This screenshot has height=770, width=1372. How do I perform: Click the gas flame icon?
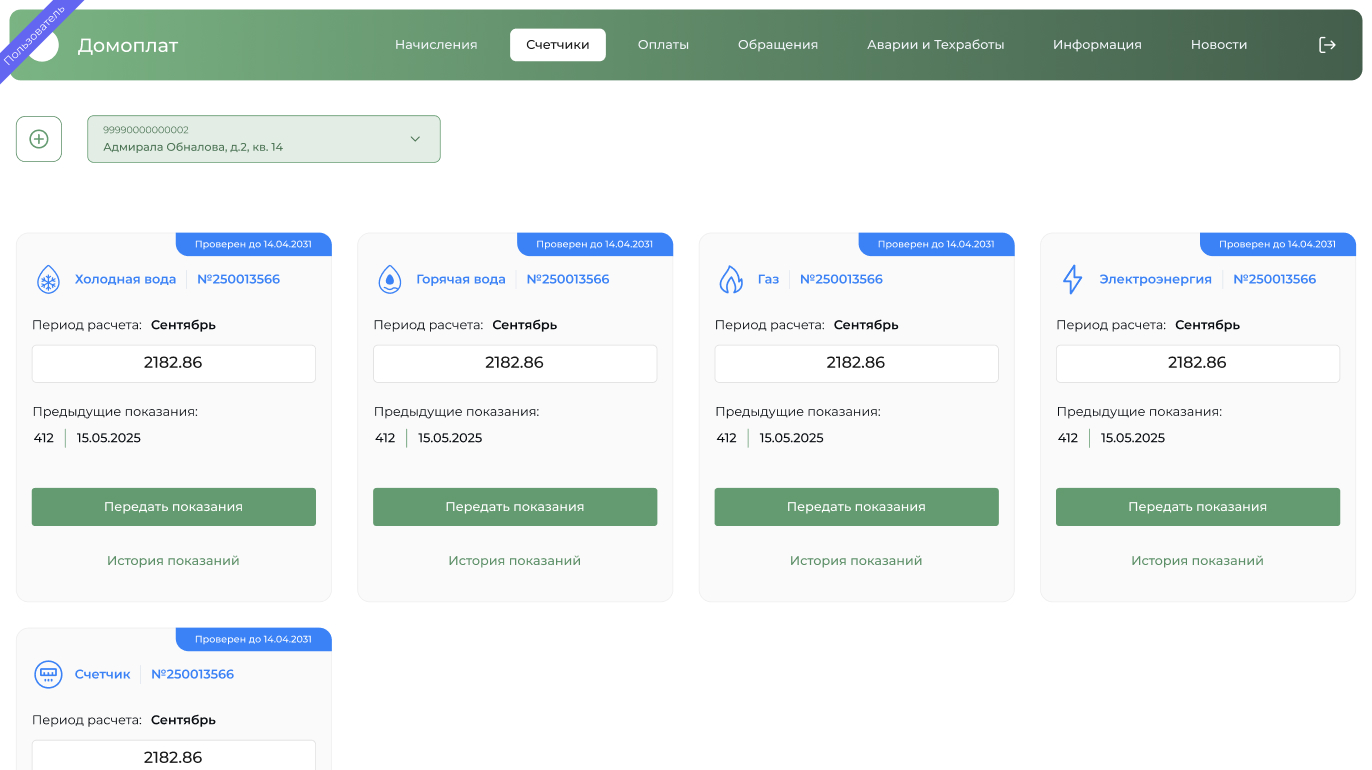tap(731, 280)
